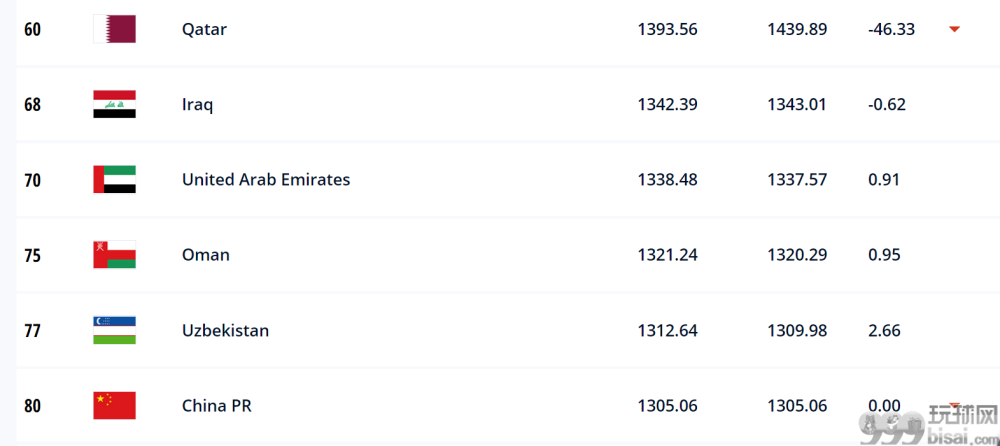
Task: Open the Uzbekistan team link
Action: (225, 331)
